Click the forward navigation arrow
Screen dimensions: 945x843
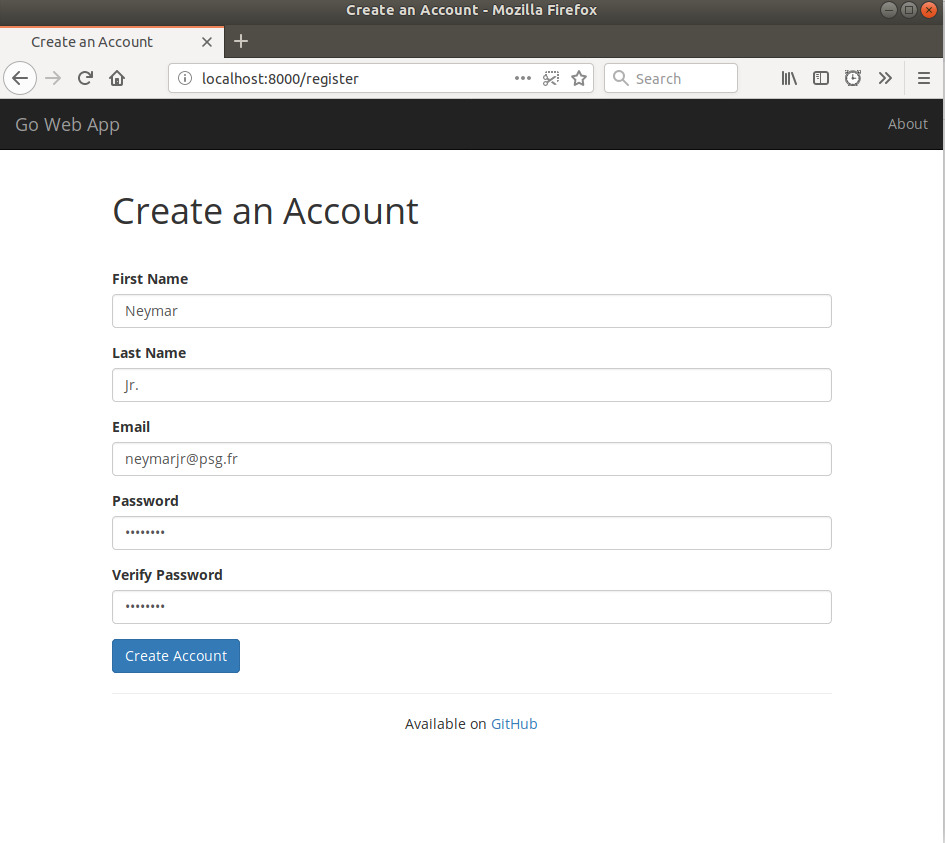[x=53, y=78]
